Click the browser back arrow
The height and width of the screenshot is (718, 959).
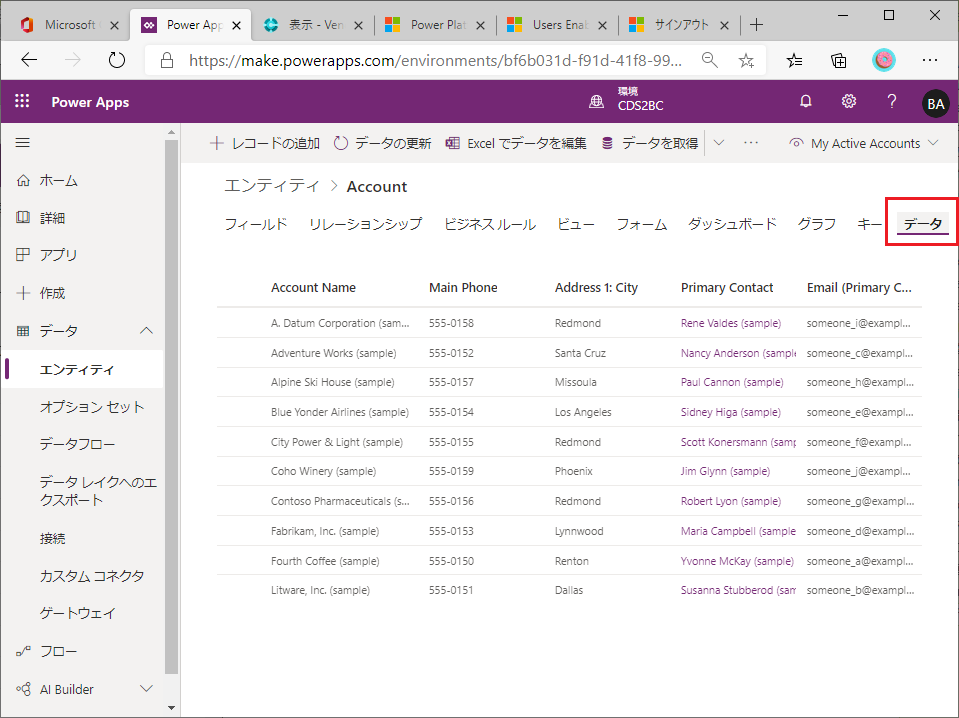(x=29, y=60)
